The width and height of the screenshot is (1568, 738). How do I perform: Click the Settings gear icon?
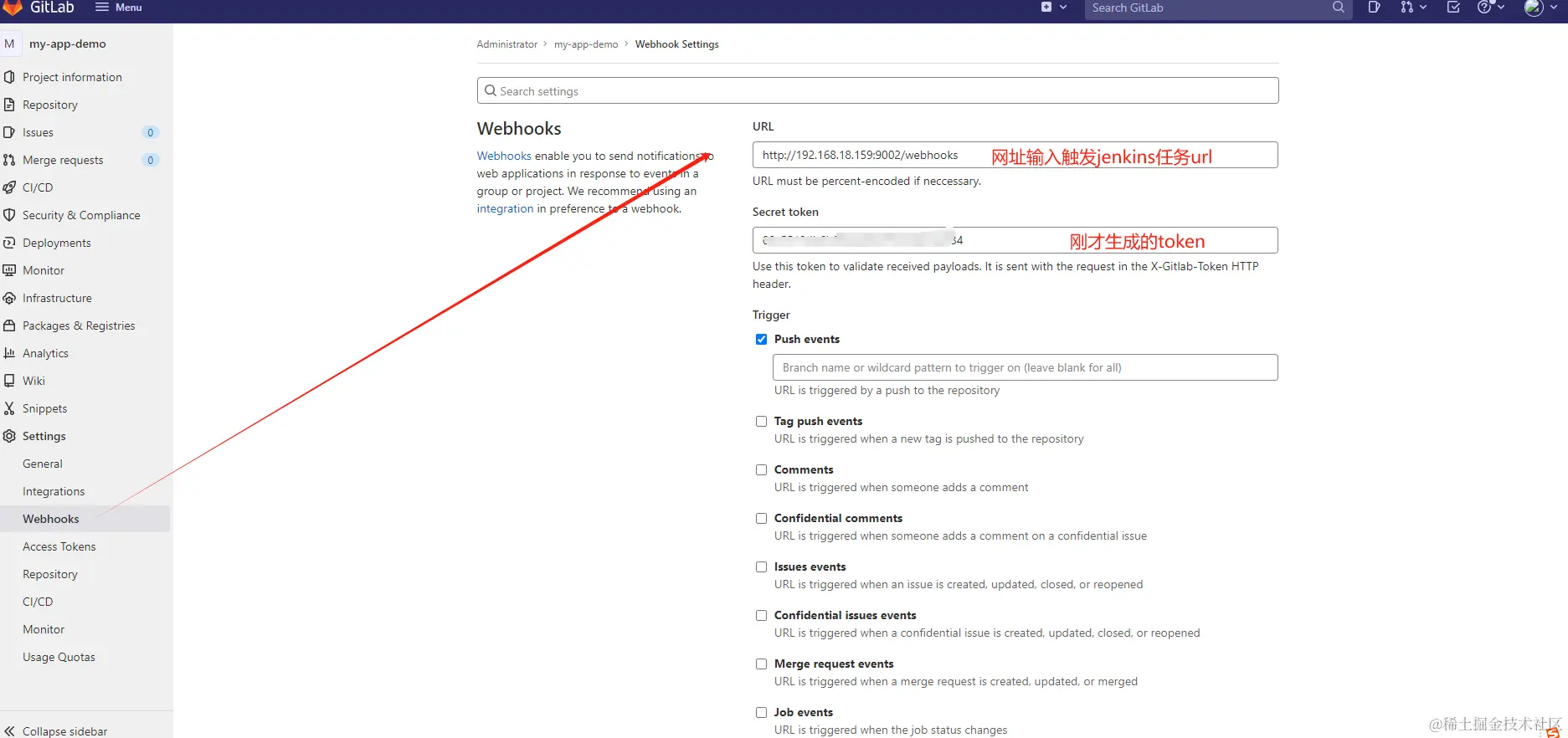coord(9,436)
